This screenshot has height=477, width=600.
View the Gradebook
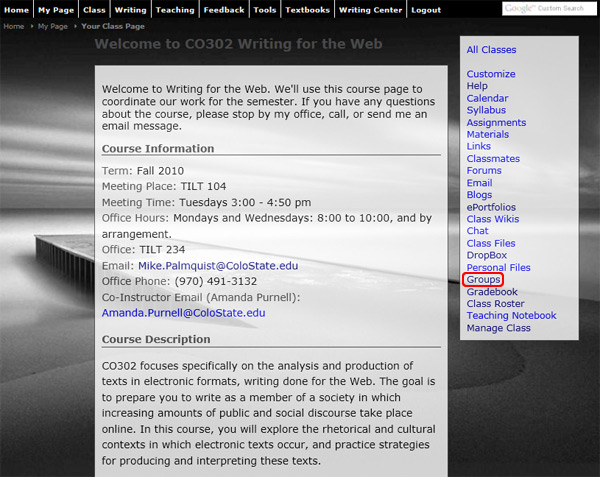(492, 292)
